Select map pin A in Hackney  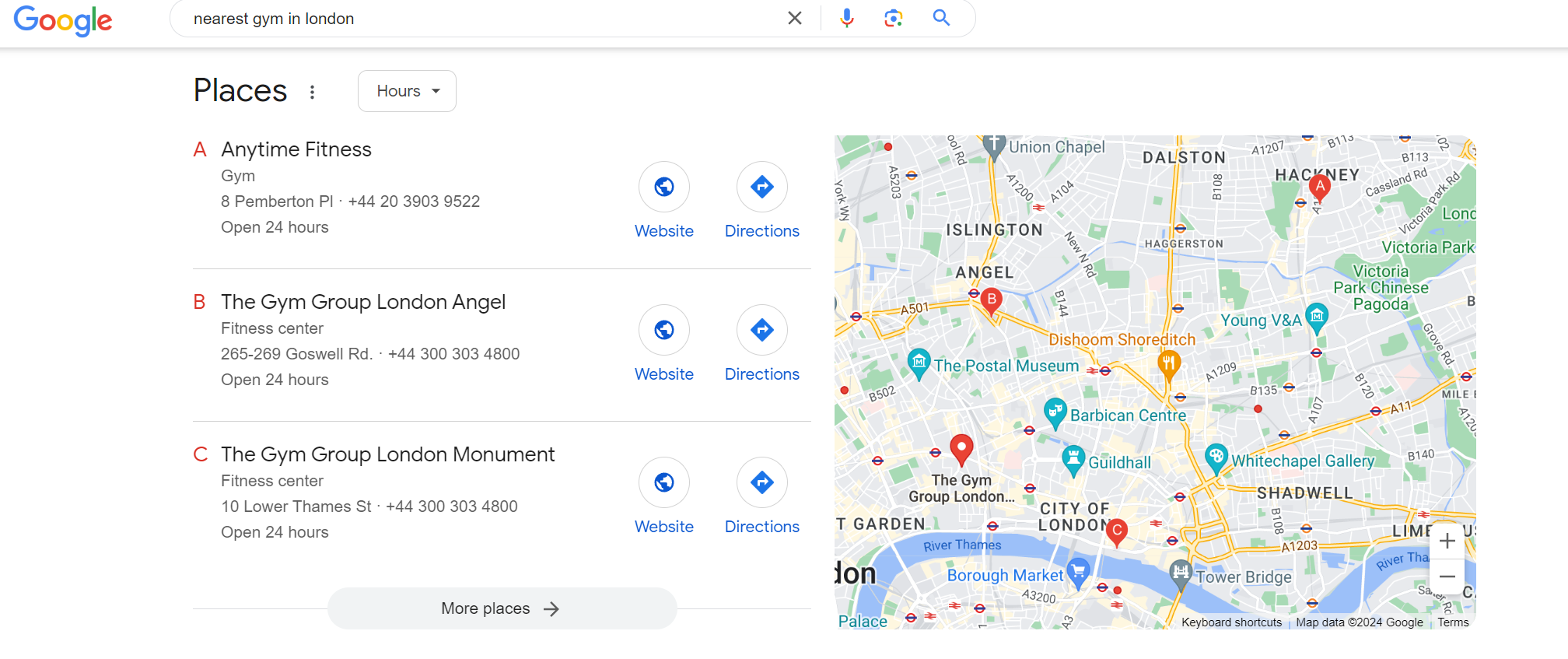pos(1319,188)
